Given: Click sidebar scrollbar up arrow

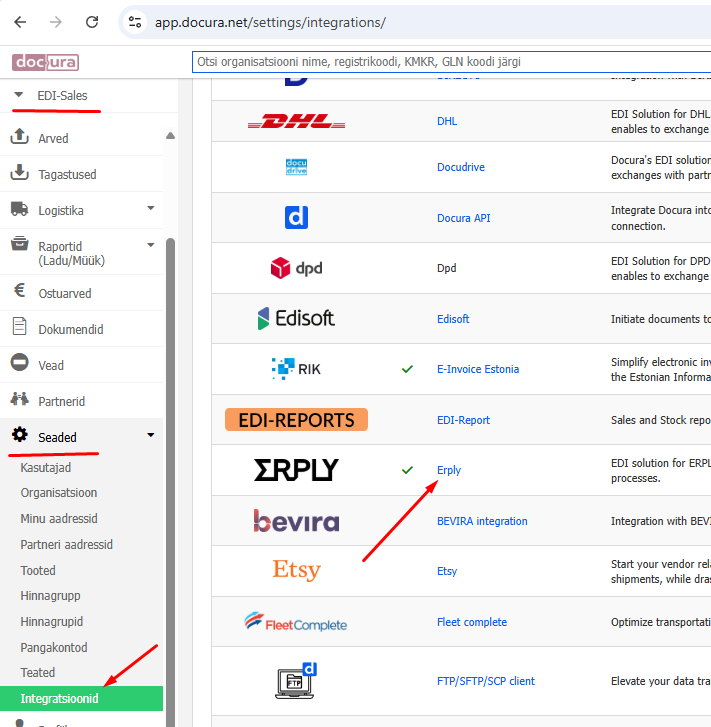Looking at the screenshot, I should pyautogui.click(x=170, y=136).
